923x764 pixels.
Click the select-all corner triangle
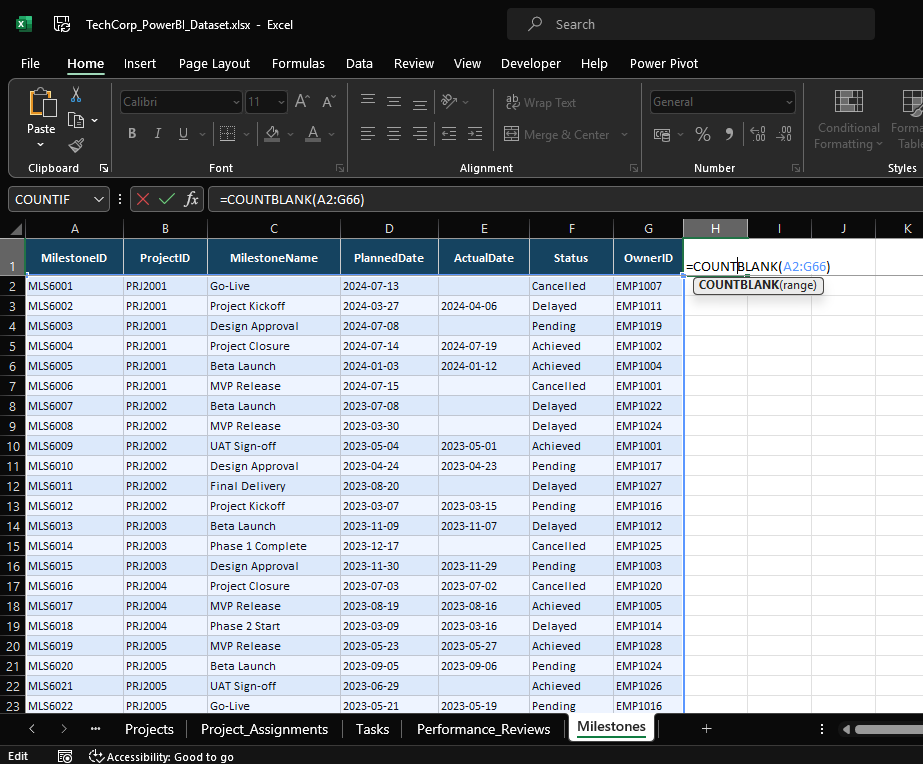[x=16, y=229]
